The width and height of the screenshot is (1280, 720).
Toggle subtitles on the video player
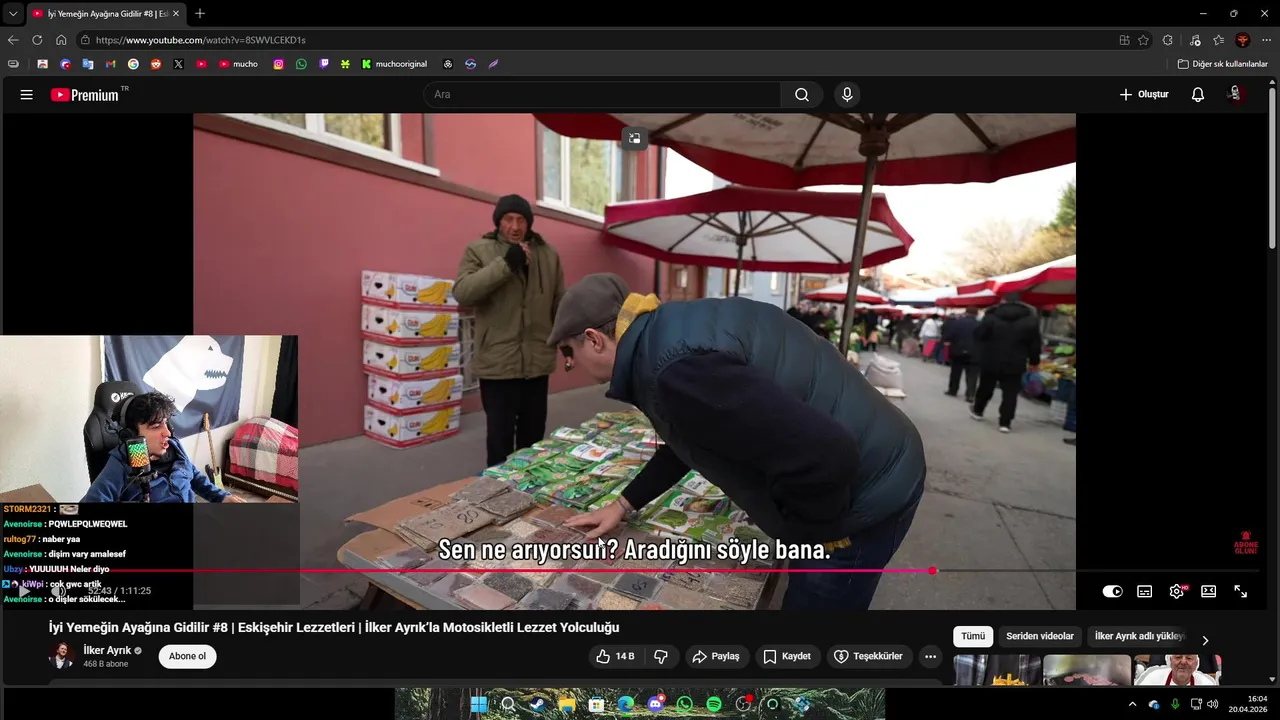pyautogui.click(x=1145, y=591)
